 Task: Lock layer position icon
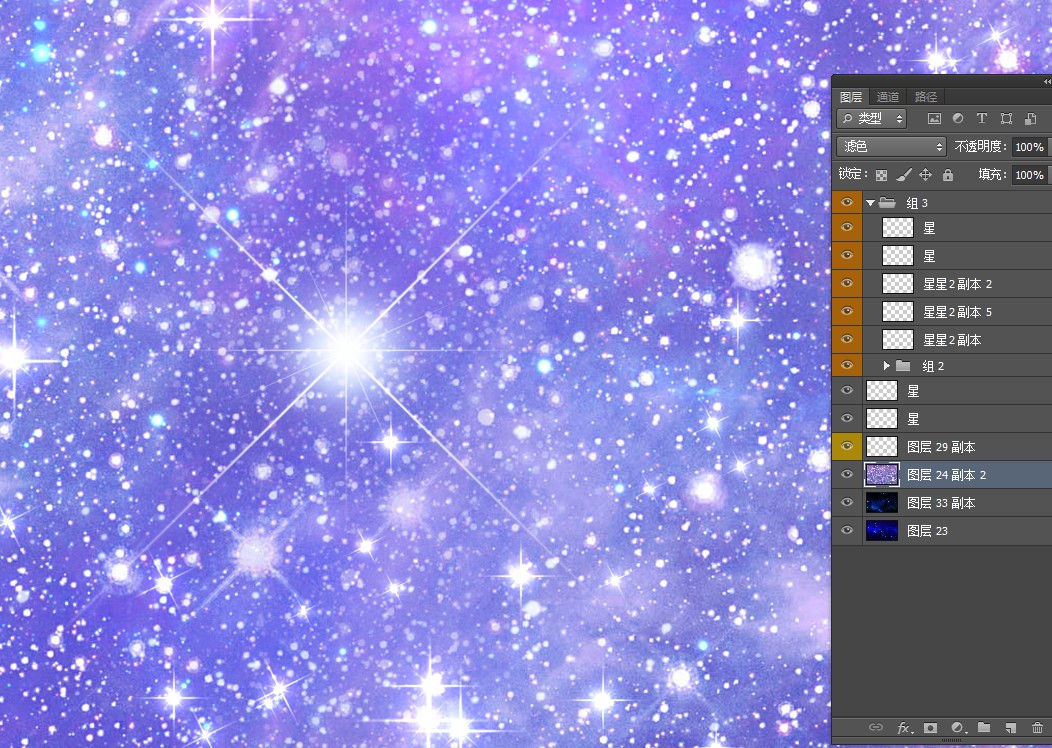[x=925, y=175]
